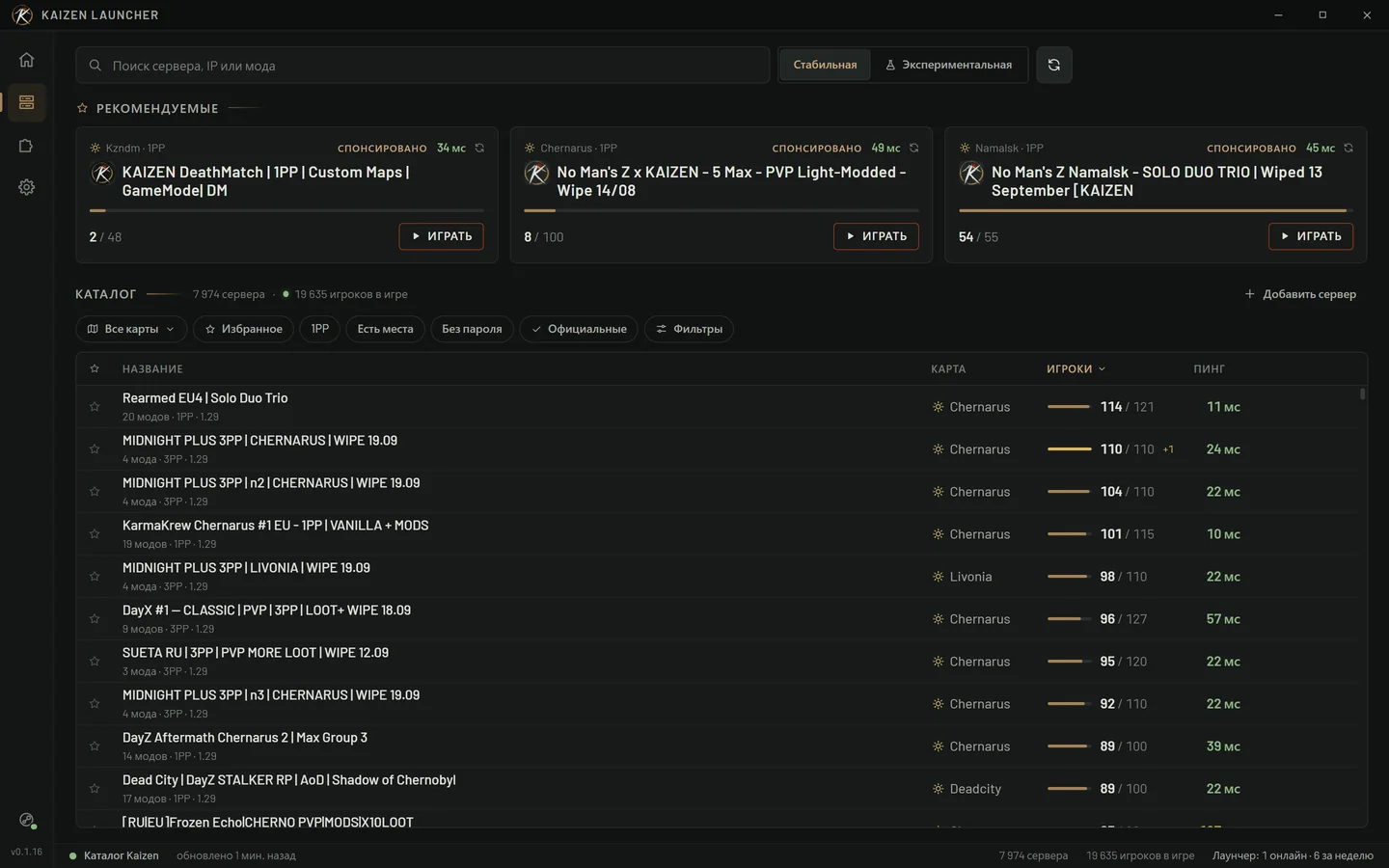Click the refresh button next to Экспериментальная
Screen dimensions: 1389x868
1054,65
